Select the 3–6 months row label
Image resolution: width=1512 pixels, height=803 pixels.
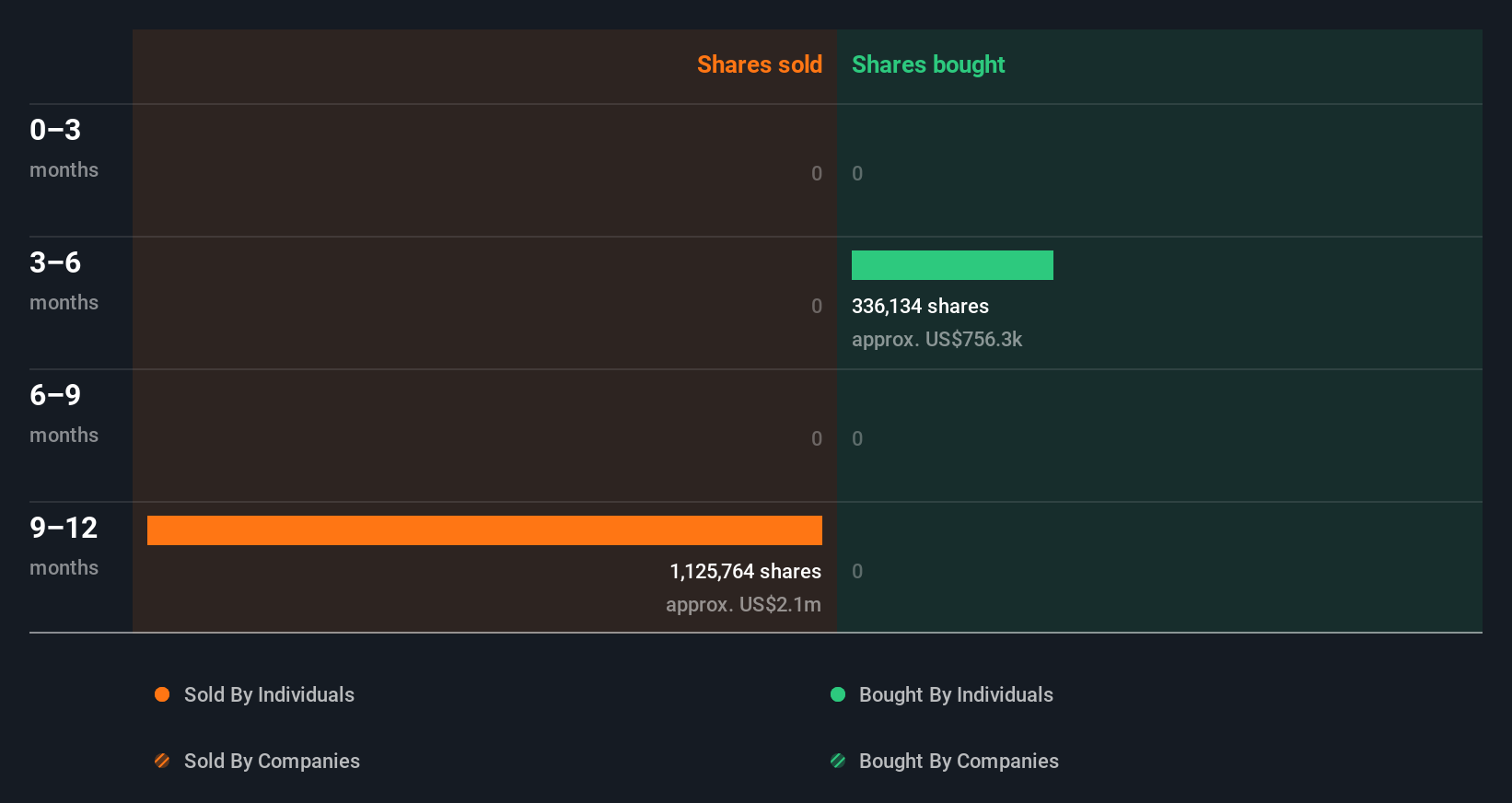click(64, 280)
